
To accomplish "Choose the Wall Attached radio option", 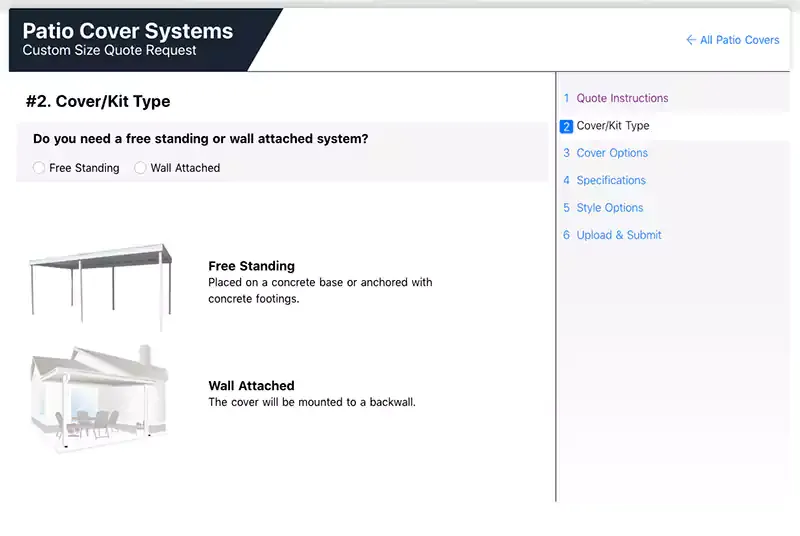I will pyautogui.click(x=140, y=168).
